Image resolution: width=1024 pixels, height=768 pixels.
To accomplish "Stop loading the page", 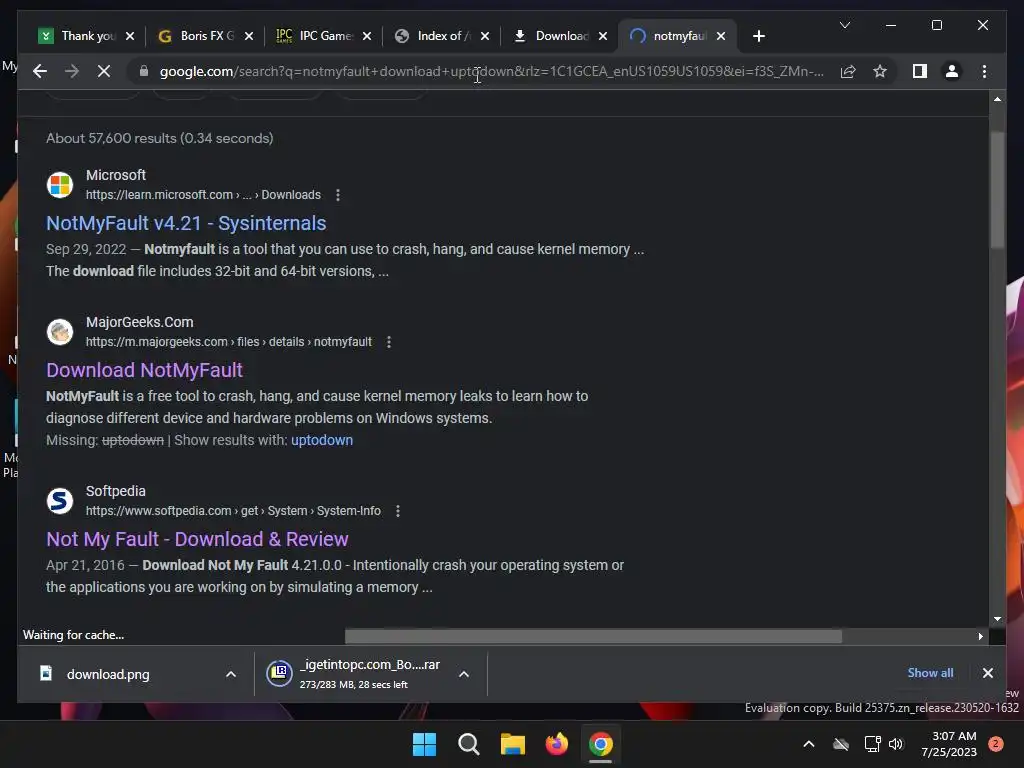I will tap(104, 71).
